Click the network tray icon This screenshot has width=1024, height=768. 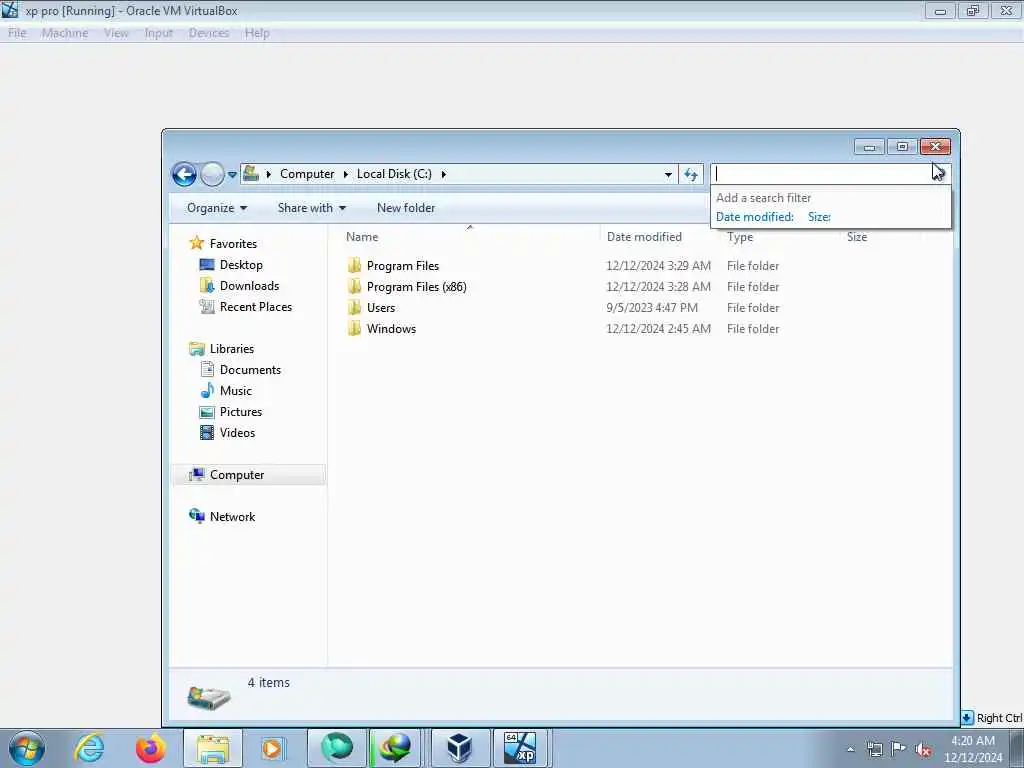click(x=874, y=749)
